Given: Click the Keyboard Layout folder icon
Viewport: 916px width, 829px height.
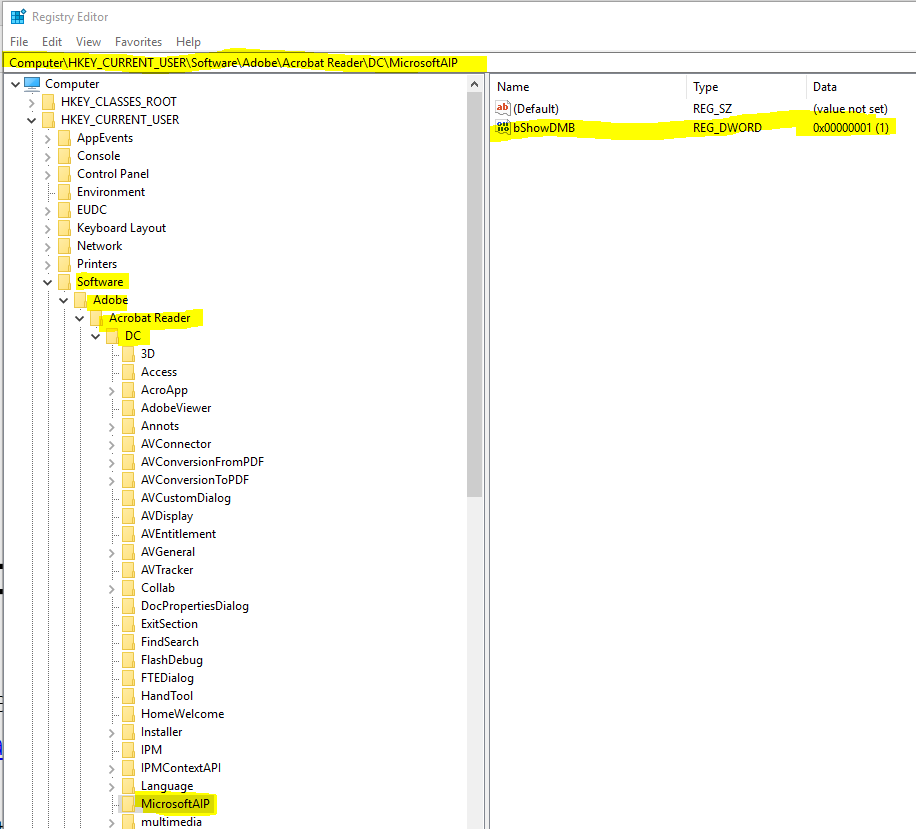Looking at the screenshot, I should (65, 228).
